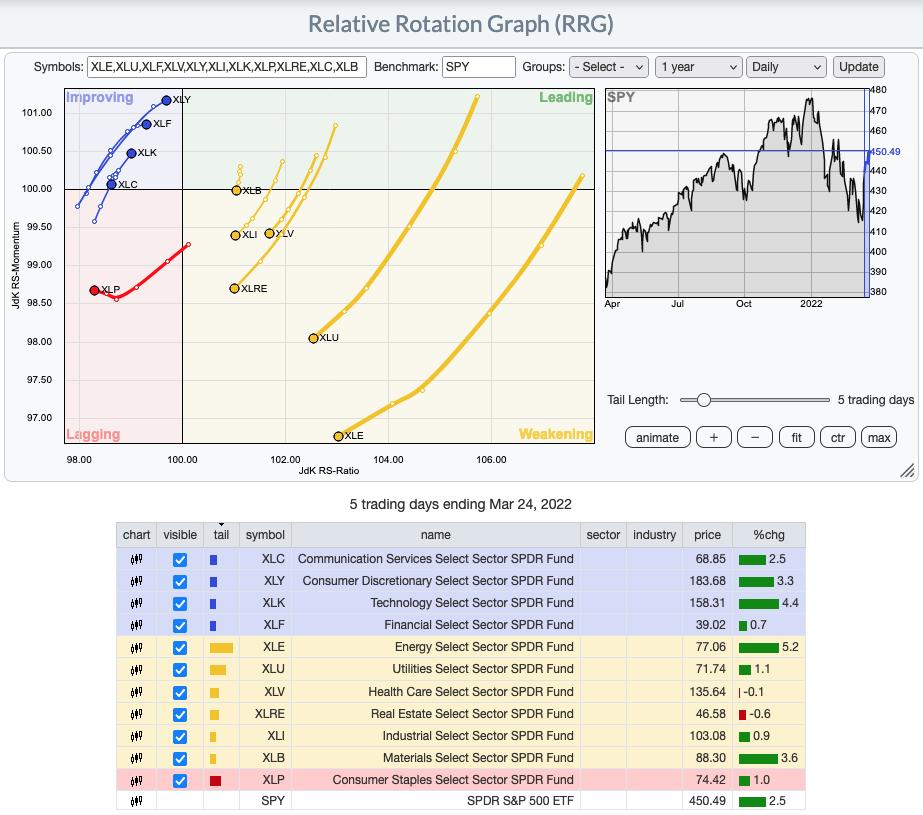Open the Groups select dropdown
This screenshot has height=815, width=923.
tap(609, 67)
